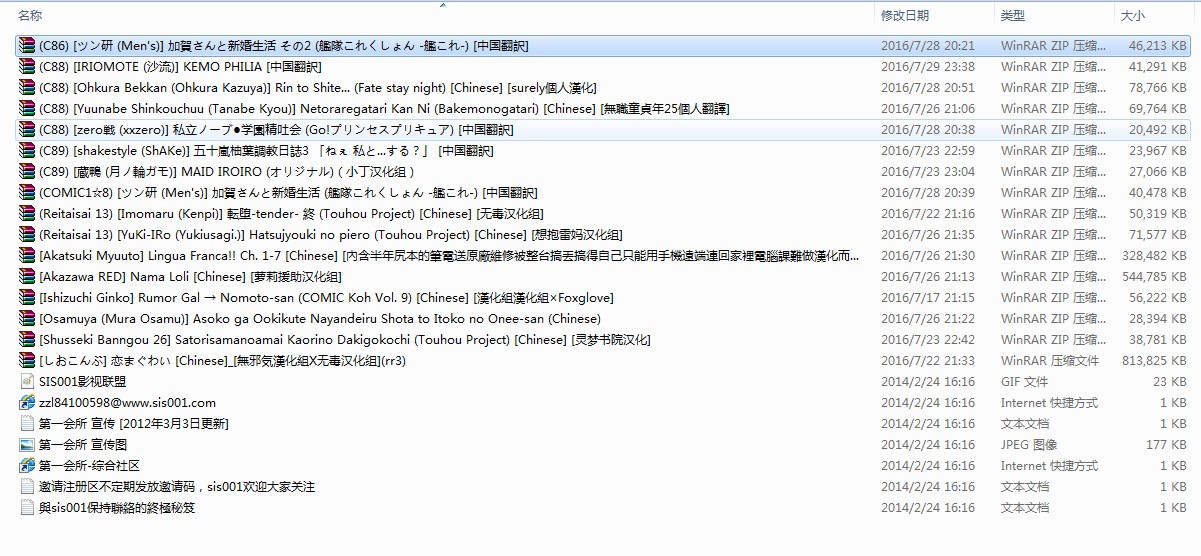This screenshot has width=1201, height=556.
Task: Sort by 修改日期 column header
Action: [904, 16]
